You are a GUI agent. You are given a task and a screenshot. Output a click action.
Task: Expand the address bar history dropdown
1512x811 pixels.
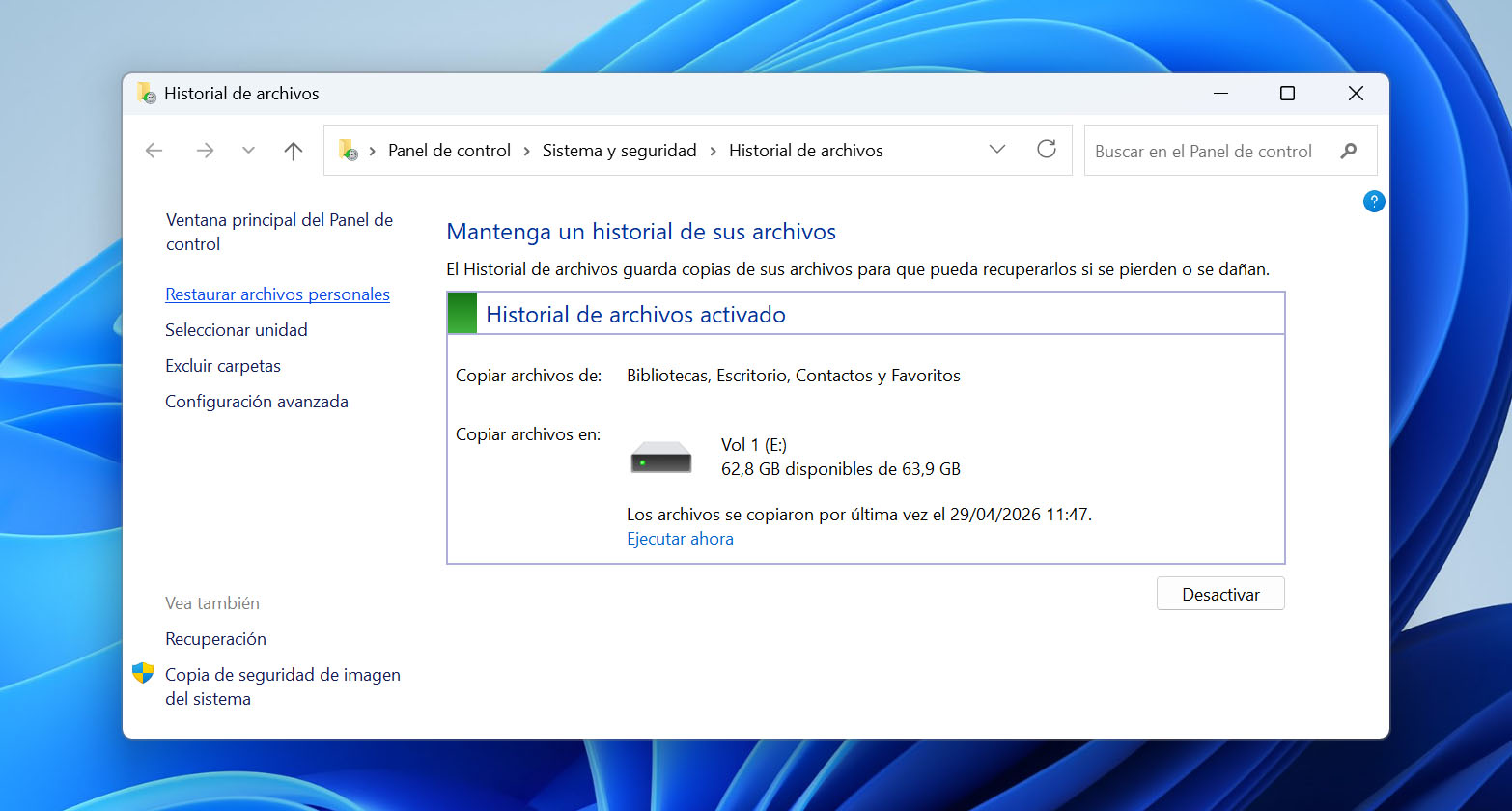pyautogui.click(x=997, y=150)
